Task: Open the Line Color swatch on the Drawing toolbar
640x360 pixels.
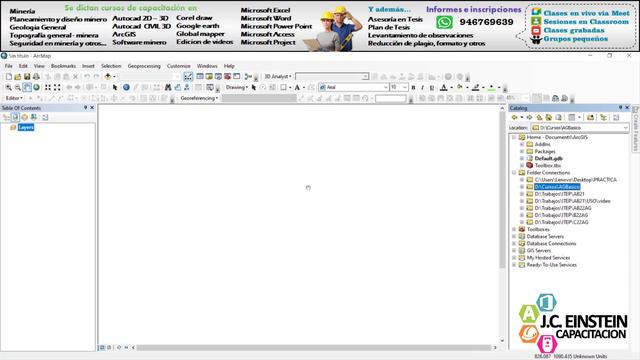Action: [476, 87]
